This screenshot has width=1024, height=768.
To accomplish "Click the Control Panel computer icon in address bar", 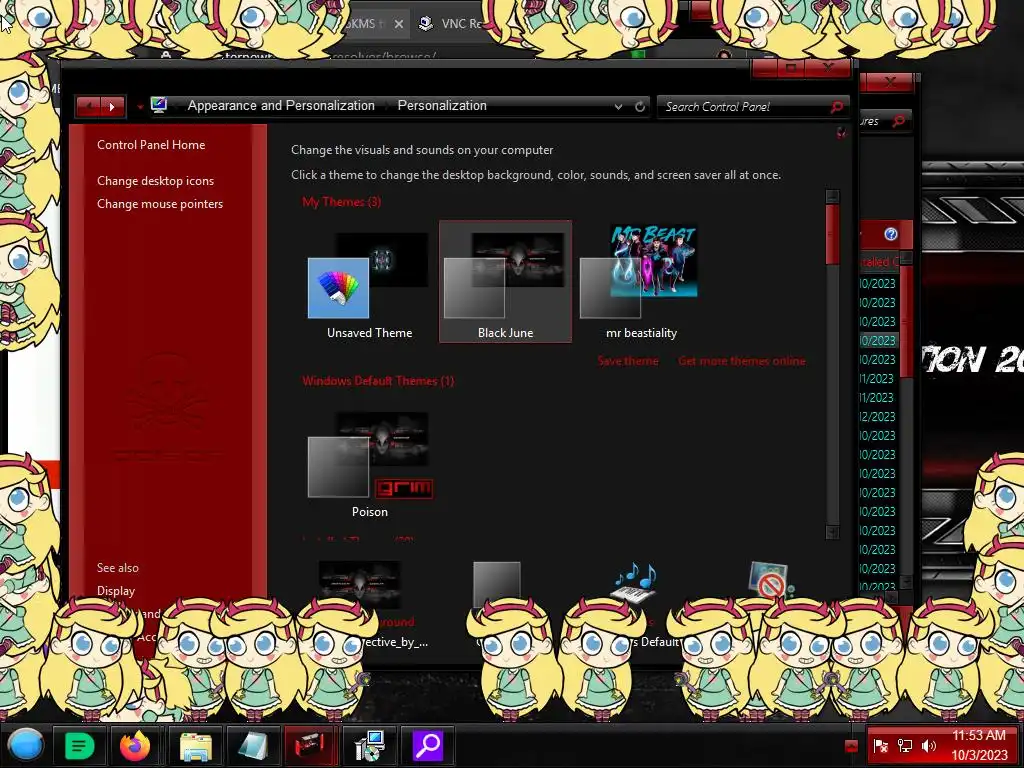I will [x=159, y=105].
